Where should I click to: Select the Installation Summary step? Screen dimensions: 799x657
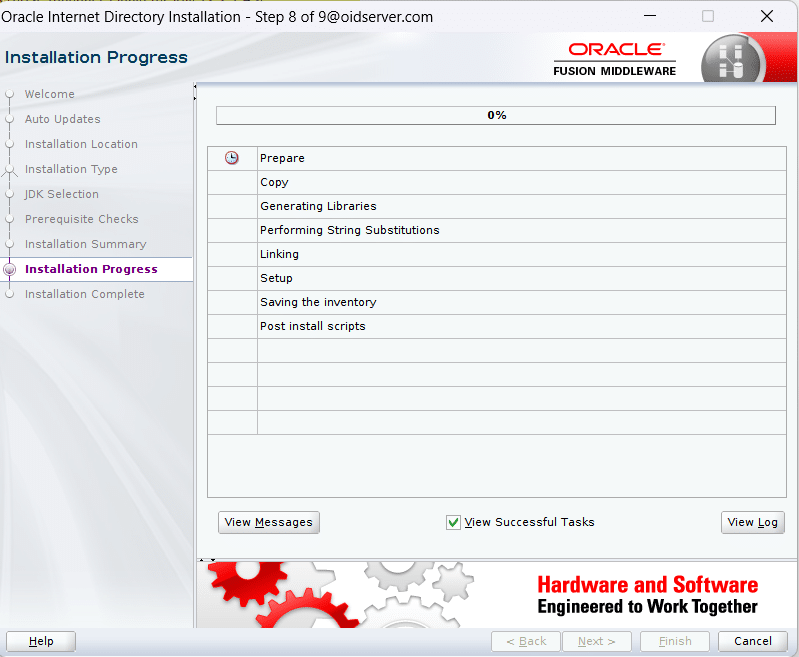pyautogui.click(x=85, y=244)
